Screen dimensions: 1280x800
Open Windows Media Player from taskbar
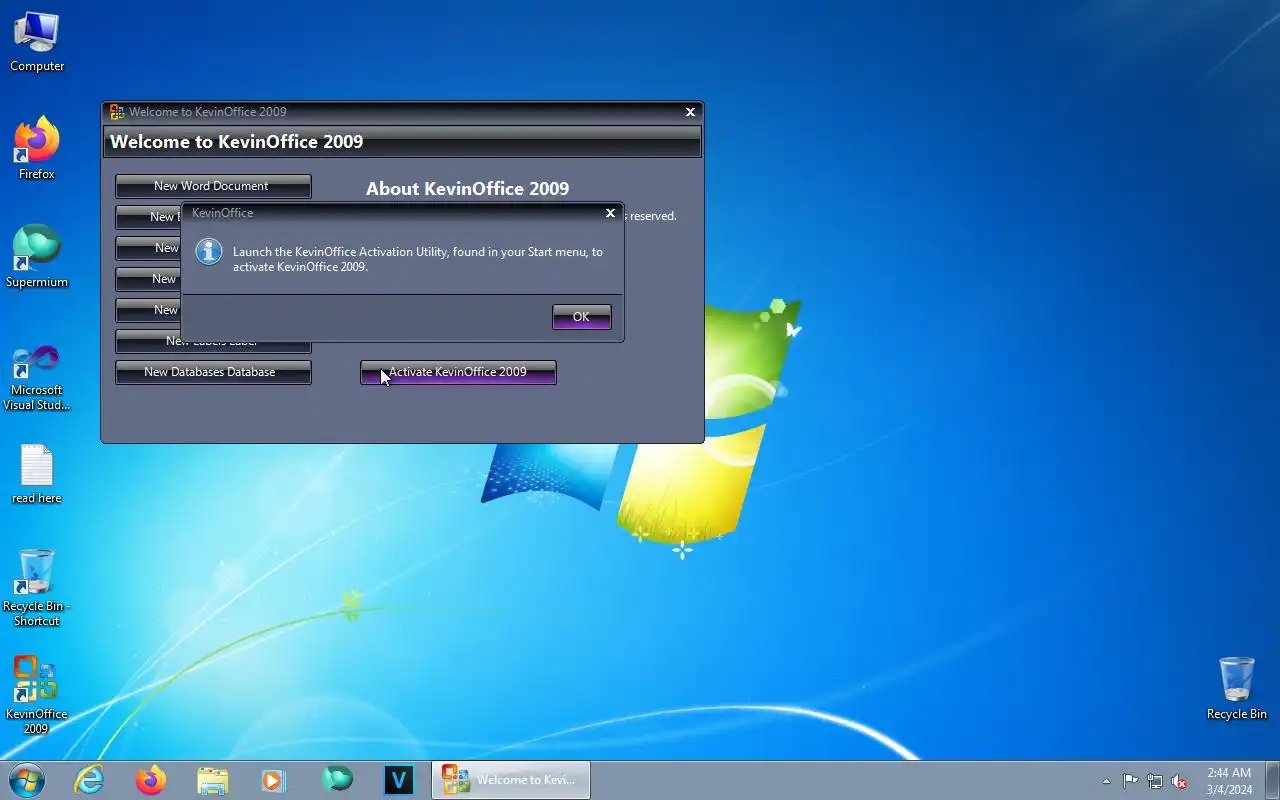274,780
